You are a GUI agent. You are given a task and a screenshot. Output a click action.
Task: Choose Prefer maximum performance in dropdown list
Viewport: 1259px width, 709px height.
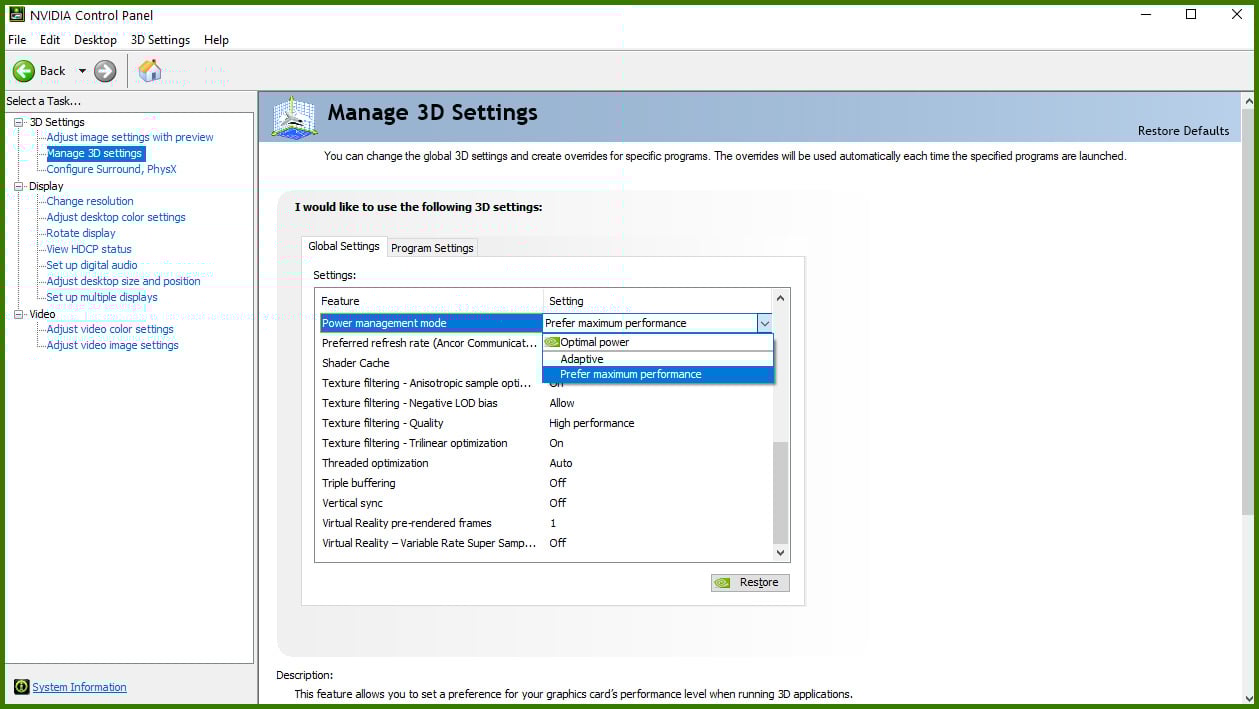point(658,374)
